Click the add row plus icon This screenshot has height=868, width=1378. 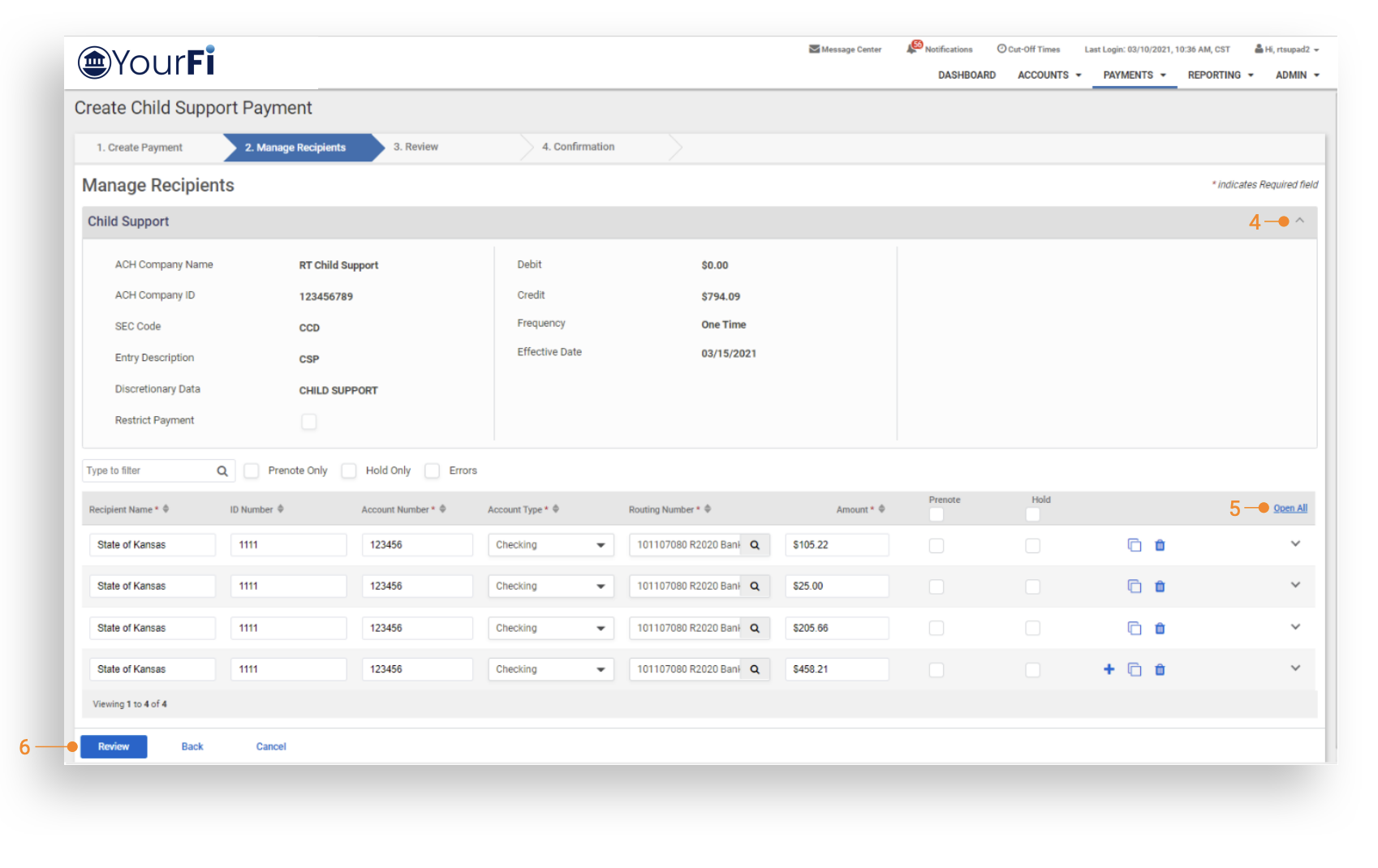coord(1109,669)
